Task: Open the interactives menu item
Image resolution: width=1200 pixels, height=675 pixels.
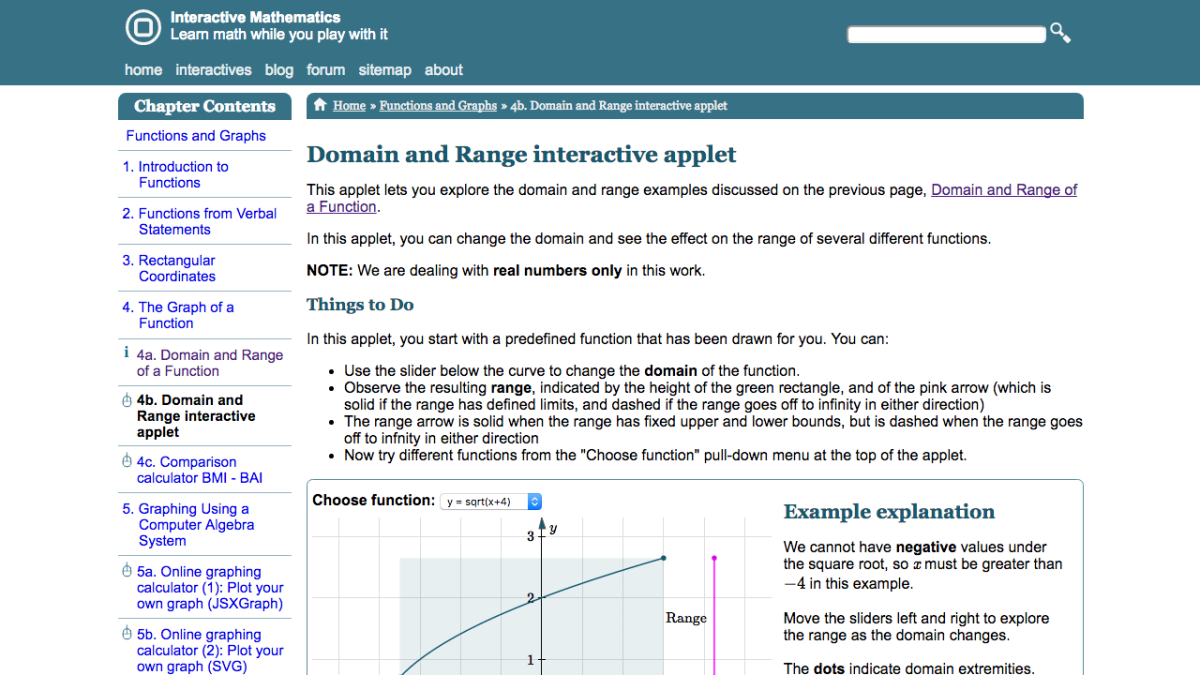Action: [x=213, y=69]
